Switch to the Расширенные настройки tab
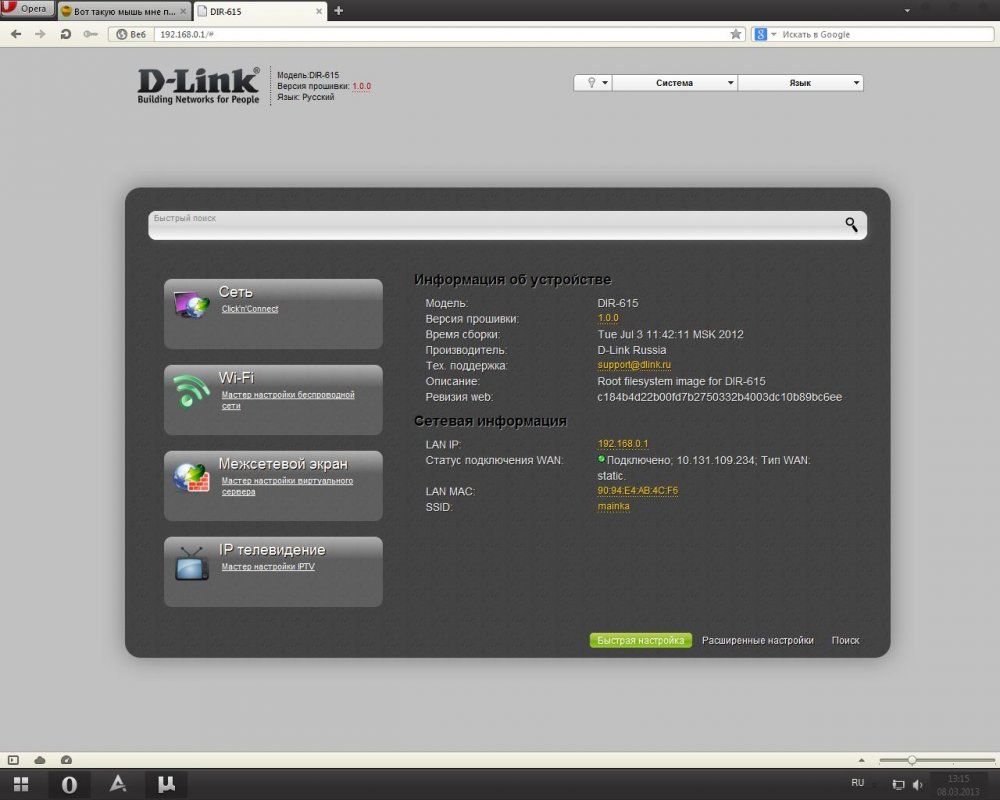 758,640
